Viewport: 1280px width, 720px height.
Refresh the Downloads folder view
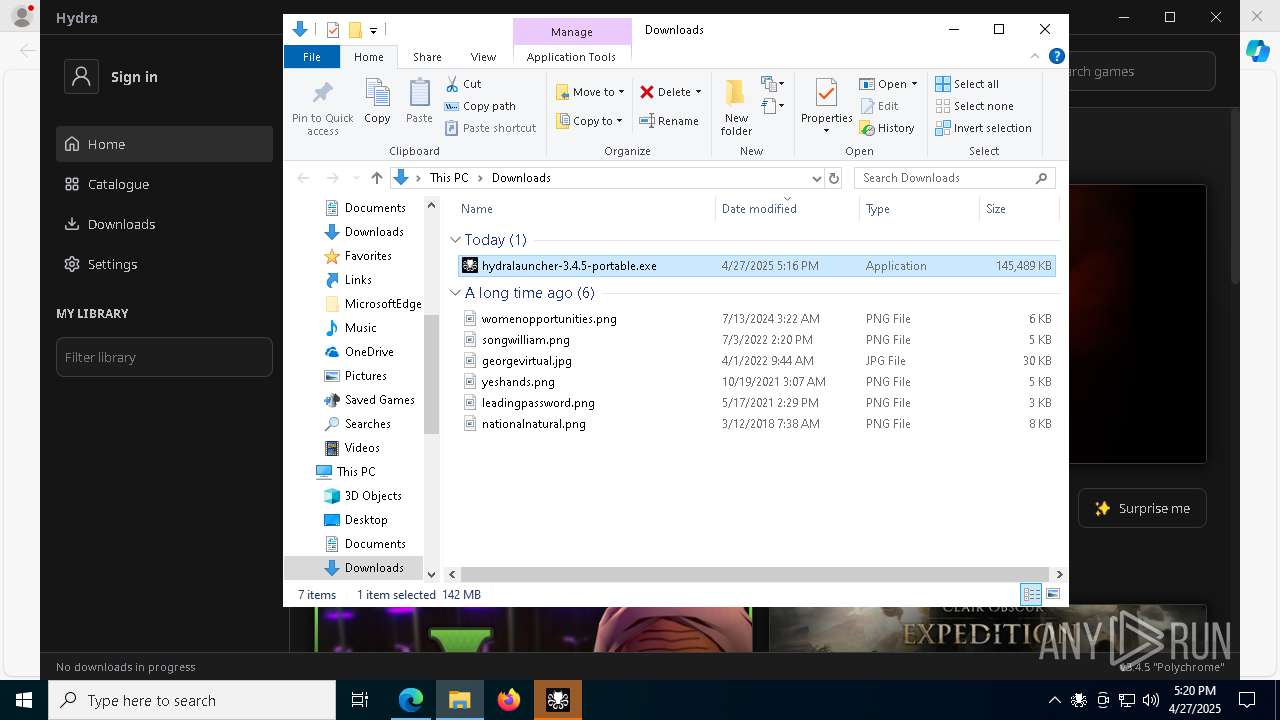tap(834, 178)
